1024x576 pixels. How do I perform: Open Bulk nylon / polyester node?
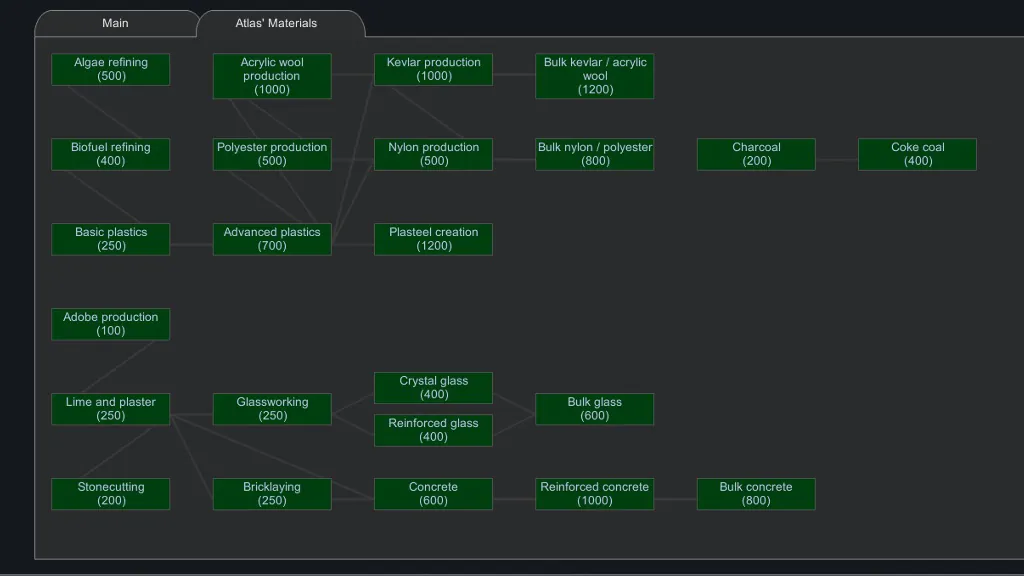point(595,154)
